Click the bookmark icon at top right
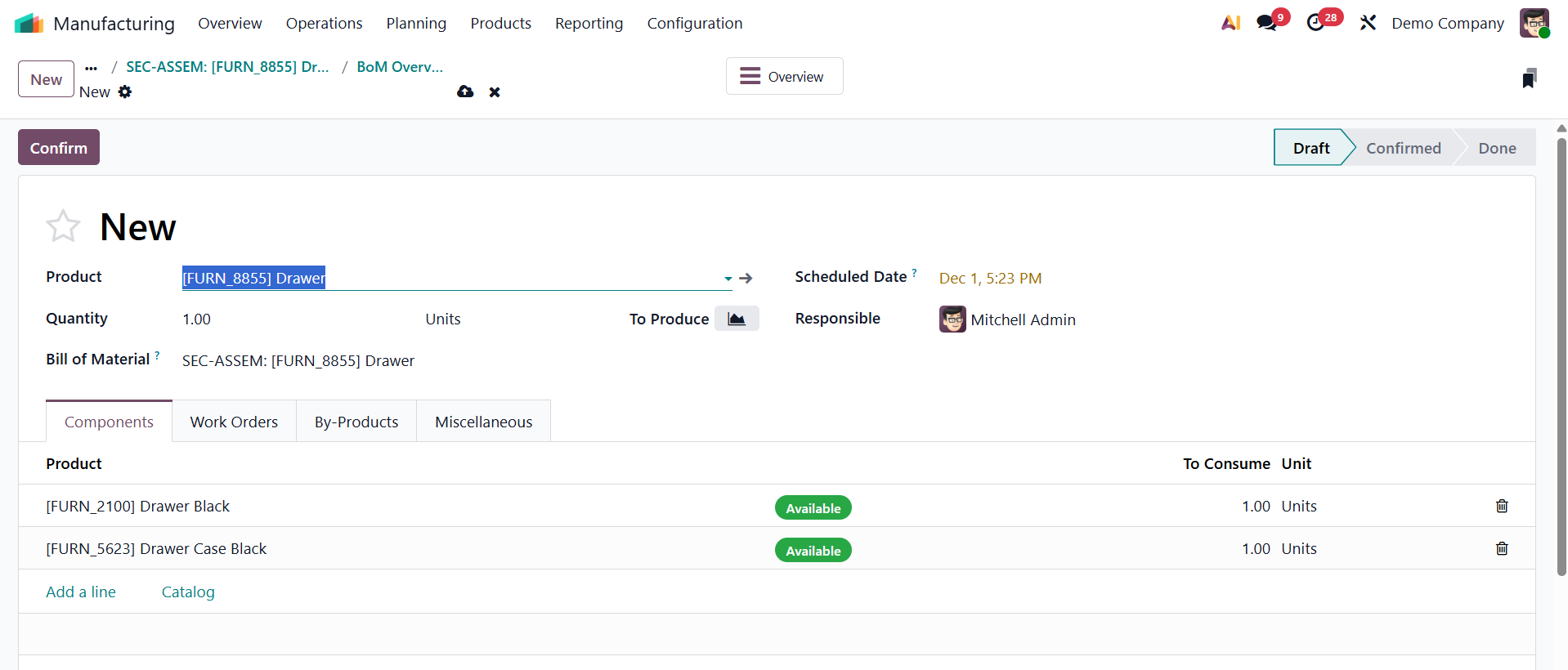This screenshot has width=1568, height=670. (1529, 78)
